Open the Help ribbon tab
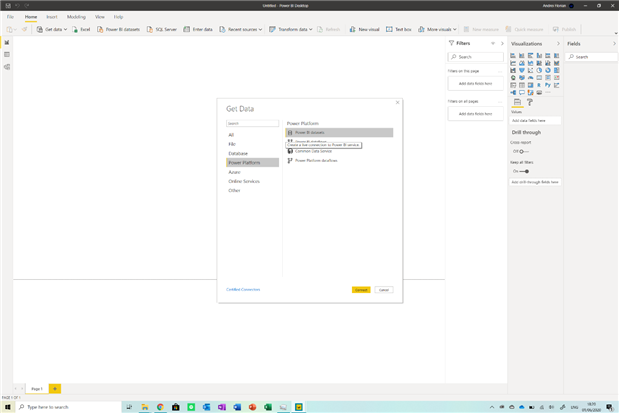The width and height of the screenshot is (619, 413). [118, 17]
